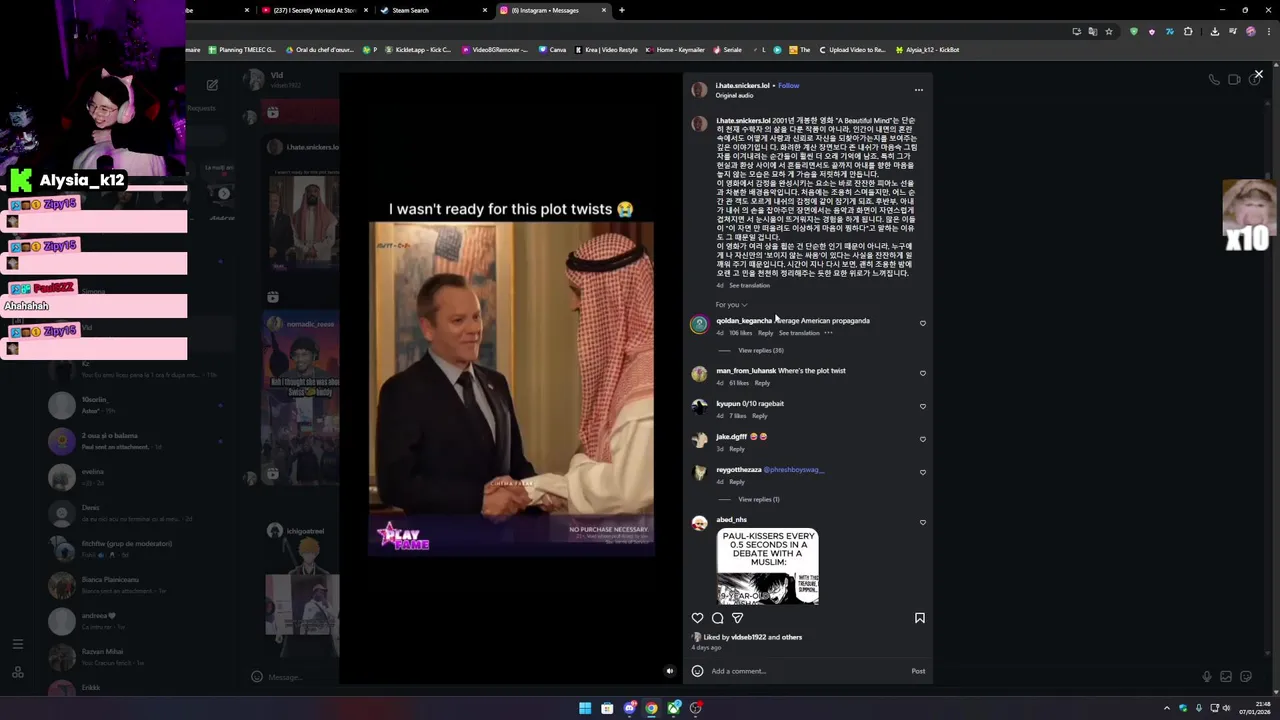The height and width of the screenshot is (720, 1280).
Task: Click the microphone icon in message box
Action: 1207,677
